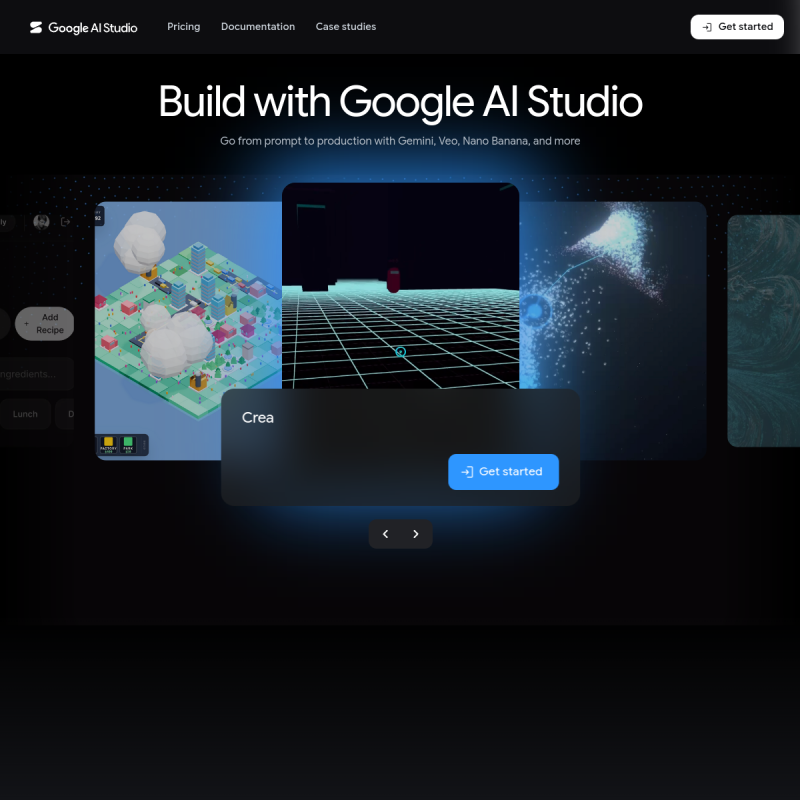Click the Google AI Studio logo

[x=83, y=28]
